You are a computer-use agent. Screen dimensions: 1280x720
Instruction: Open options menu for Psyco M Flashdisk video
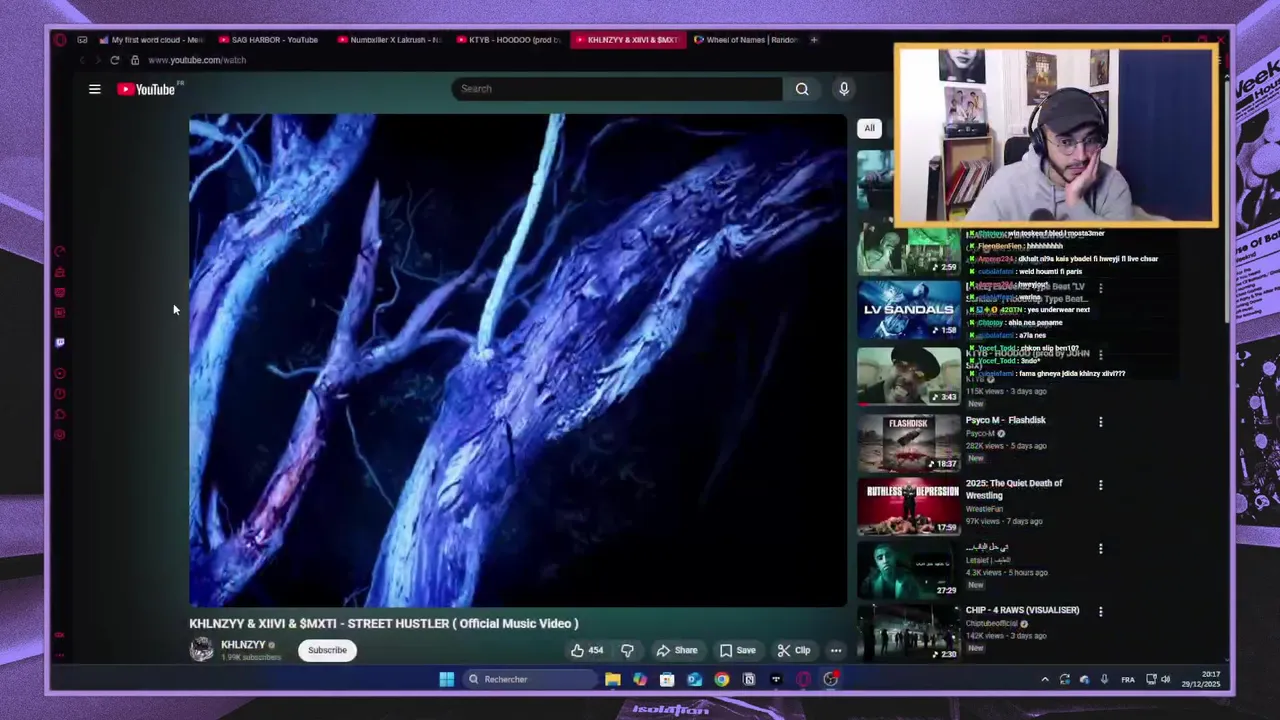click(1101, 422)
